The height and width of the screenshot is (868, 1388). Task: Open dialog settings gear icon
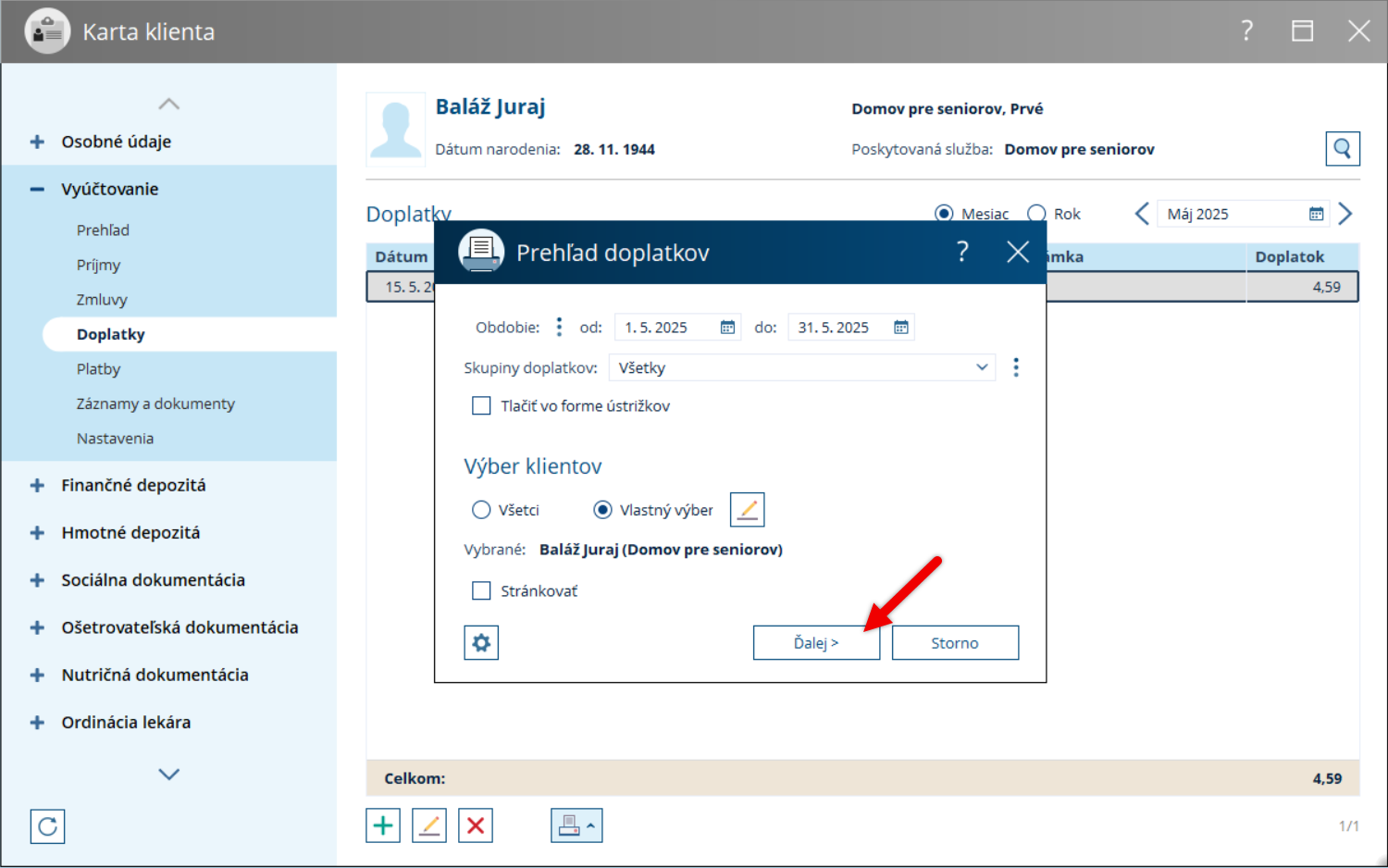point(481,642)
